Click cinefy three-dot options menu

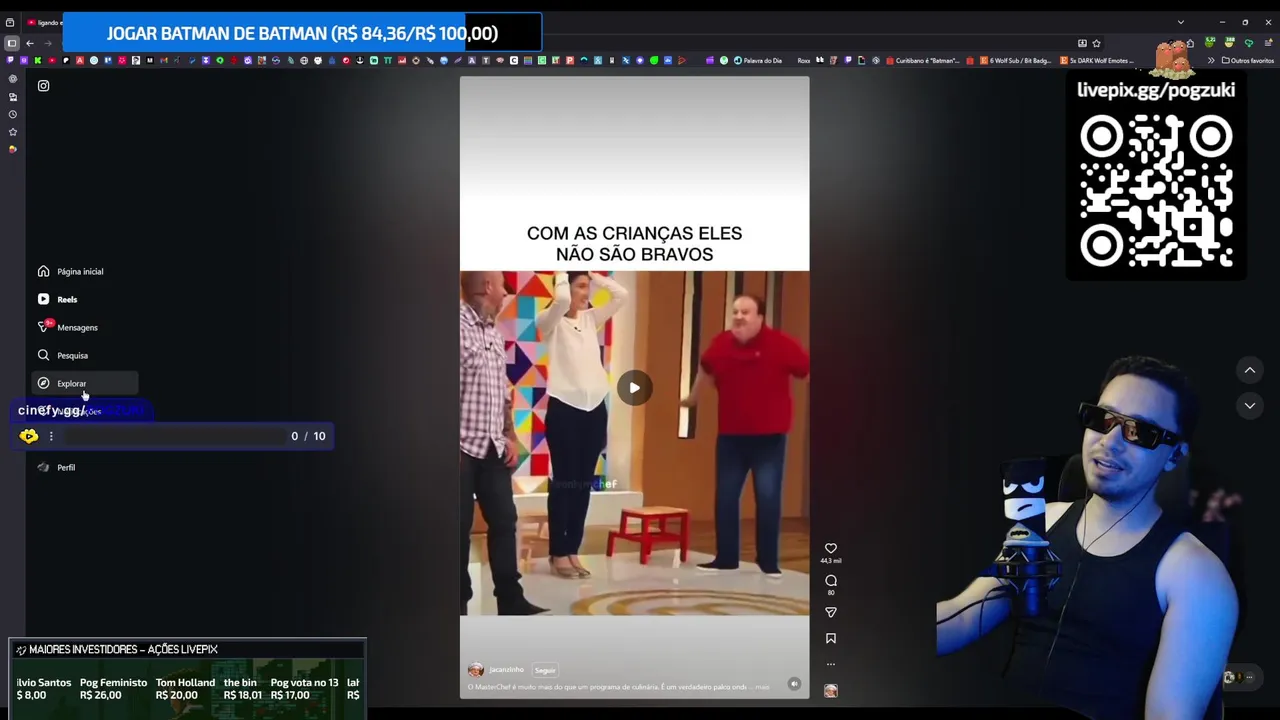pos(51,436)
